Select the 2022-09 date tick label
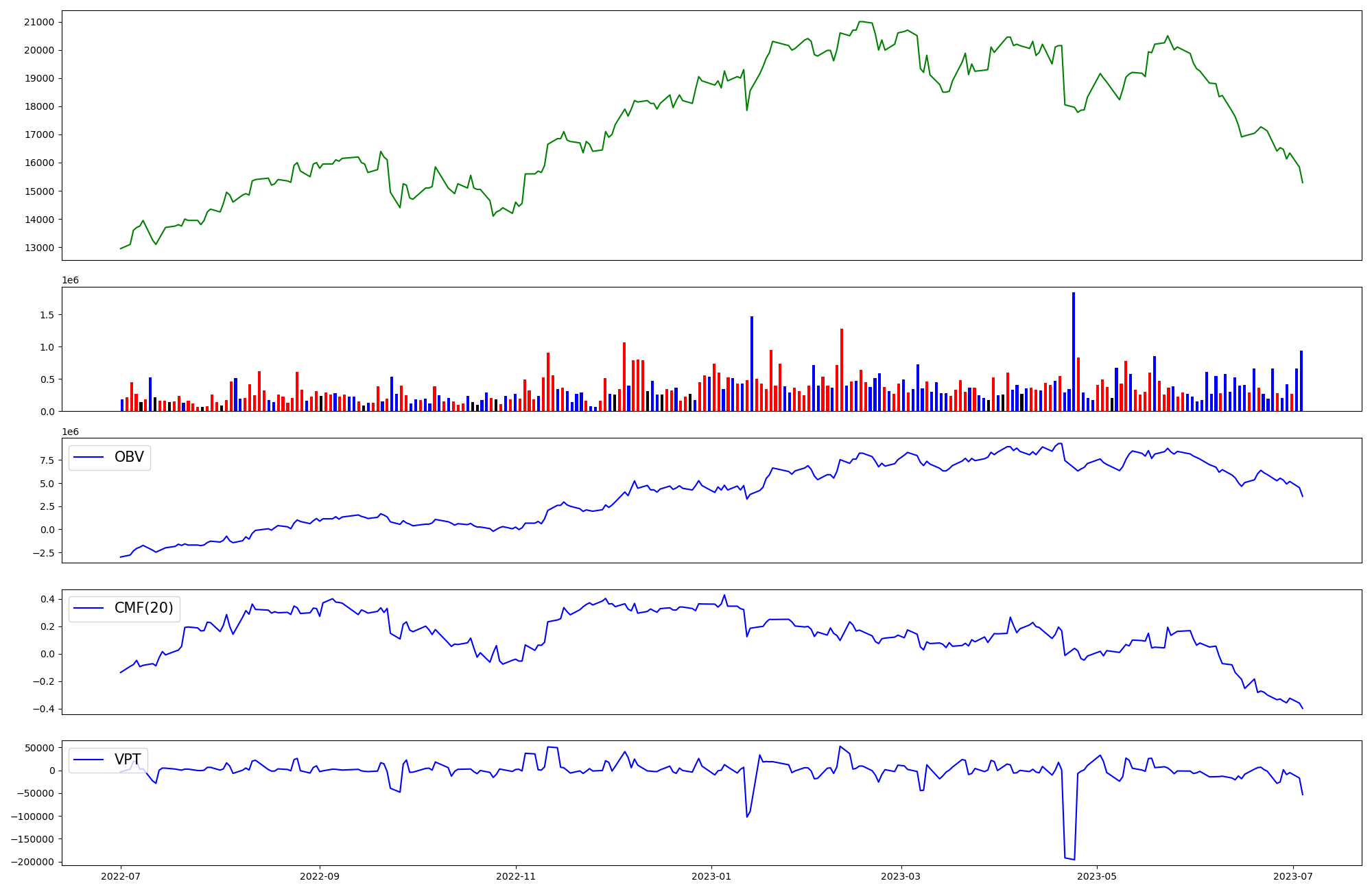1372x892 pixels. [320, 876]
